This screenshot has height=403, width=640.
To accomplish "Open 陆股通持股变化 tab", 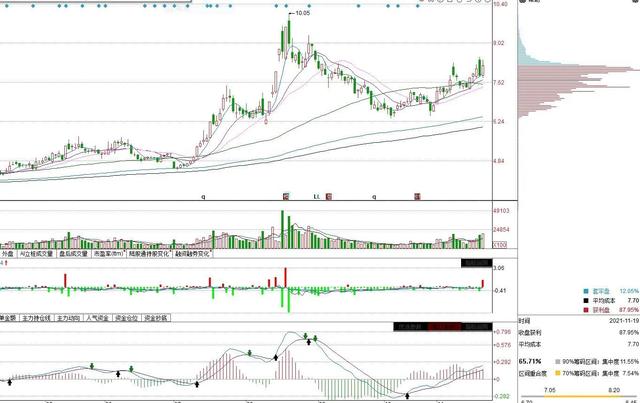I will 149,254.
